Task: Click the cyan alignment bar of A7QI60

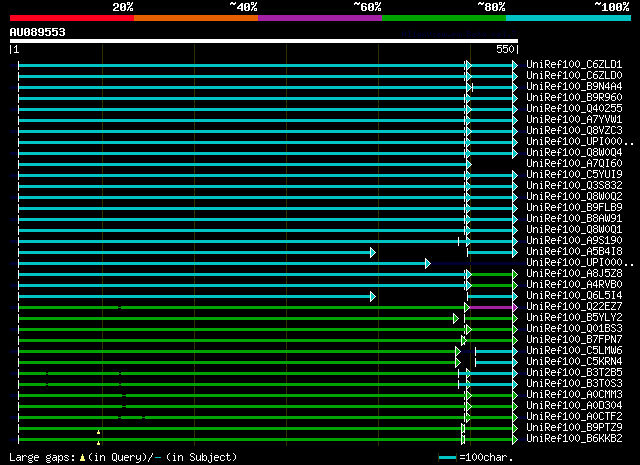Action: [243, 165]
